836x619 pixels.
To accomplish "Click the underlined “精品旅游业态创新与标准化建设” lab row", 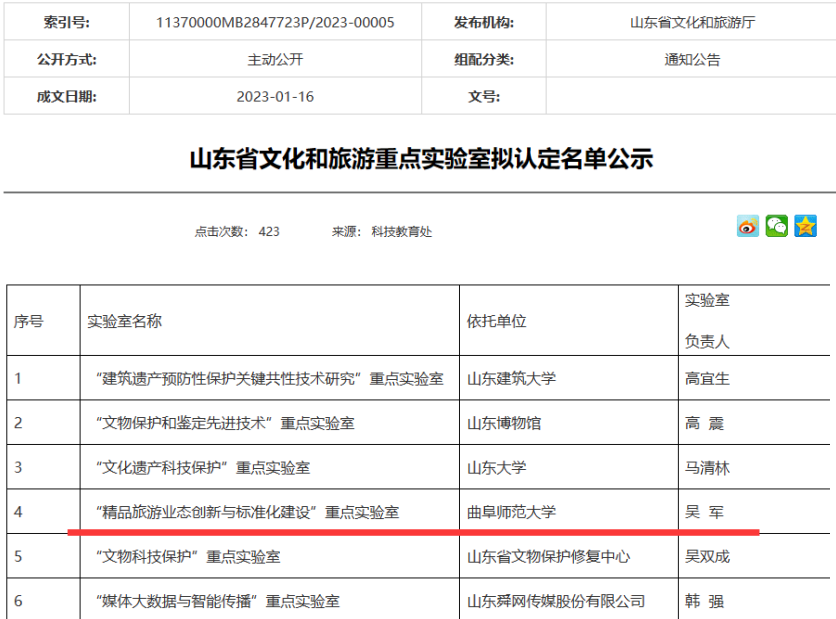I will [x=248, y=512].
